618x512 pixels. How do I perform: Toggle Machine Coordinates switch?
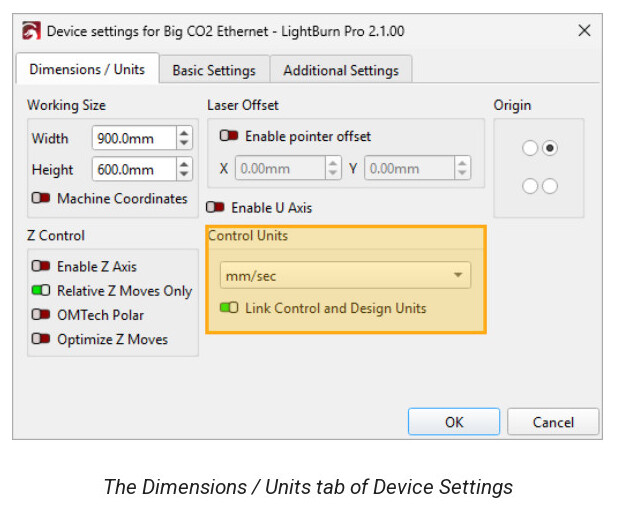pyautogui.click(x=41, y=199)
